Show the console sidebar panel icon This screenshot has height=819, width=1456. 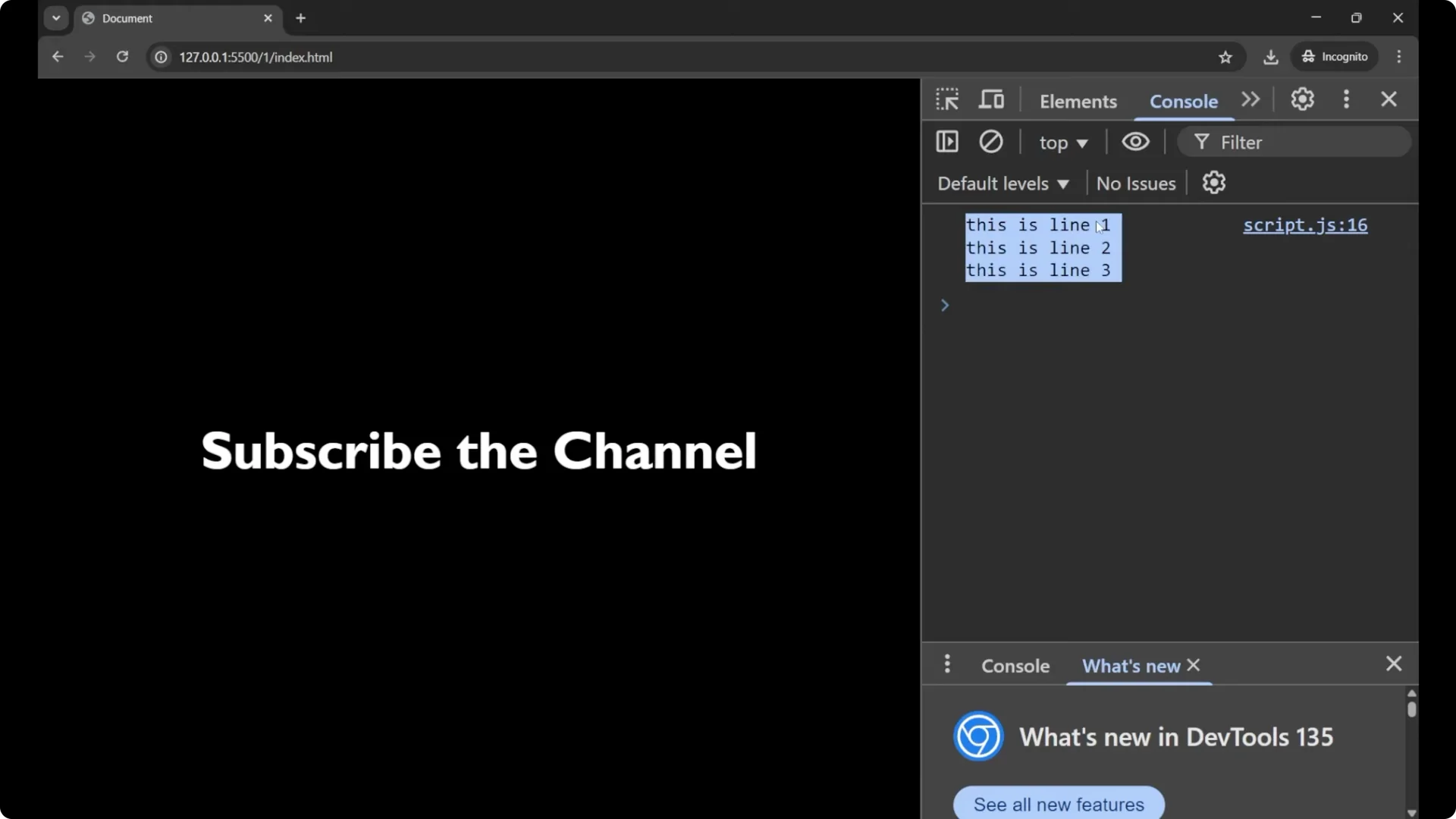(x=947, y=142)
